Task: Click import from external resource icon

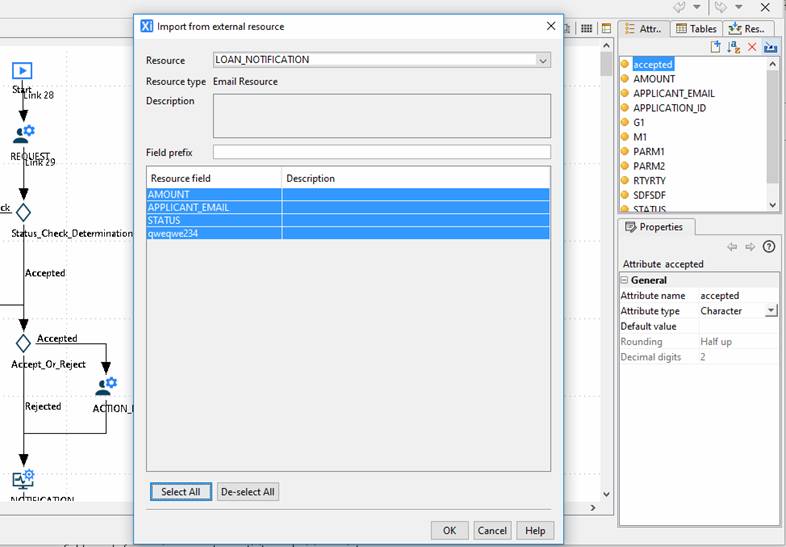Action: [x=770, y=47]
